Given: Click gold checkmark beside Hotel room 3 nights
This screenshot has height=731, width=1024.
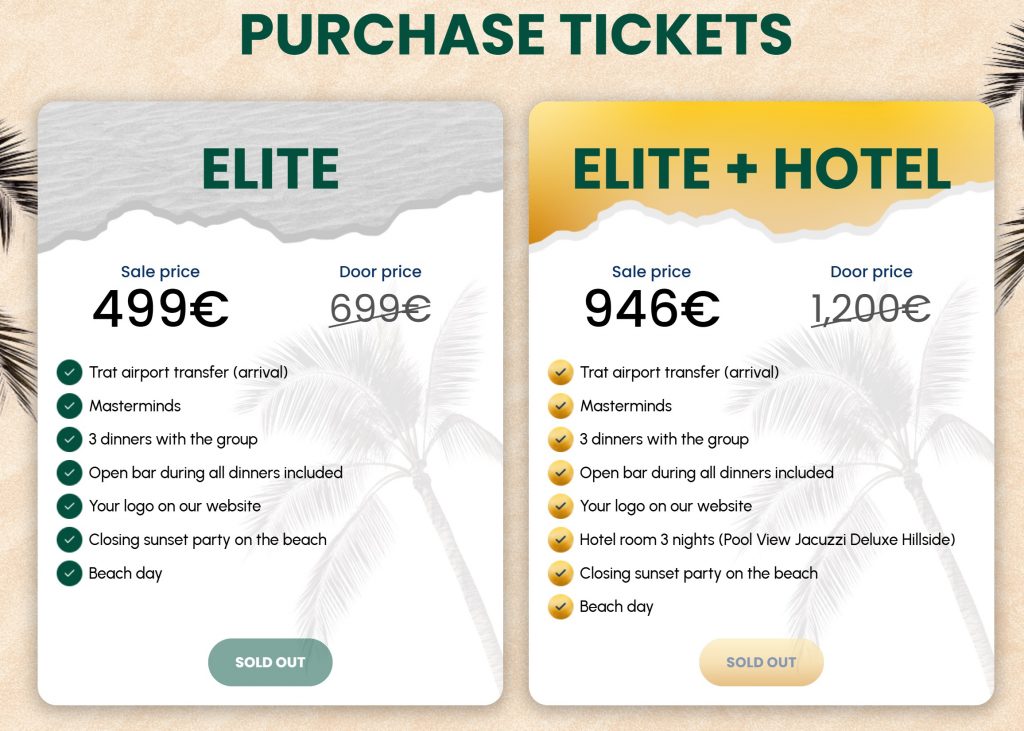Looking at the screenshot, I should point(560,540).
